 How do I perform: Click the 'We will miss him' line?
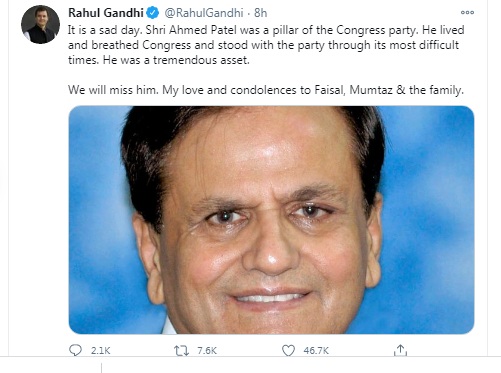[113, 90]
